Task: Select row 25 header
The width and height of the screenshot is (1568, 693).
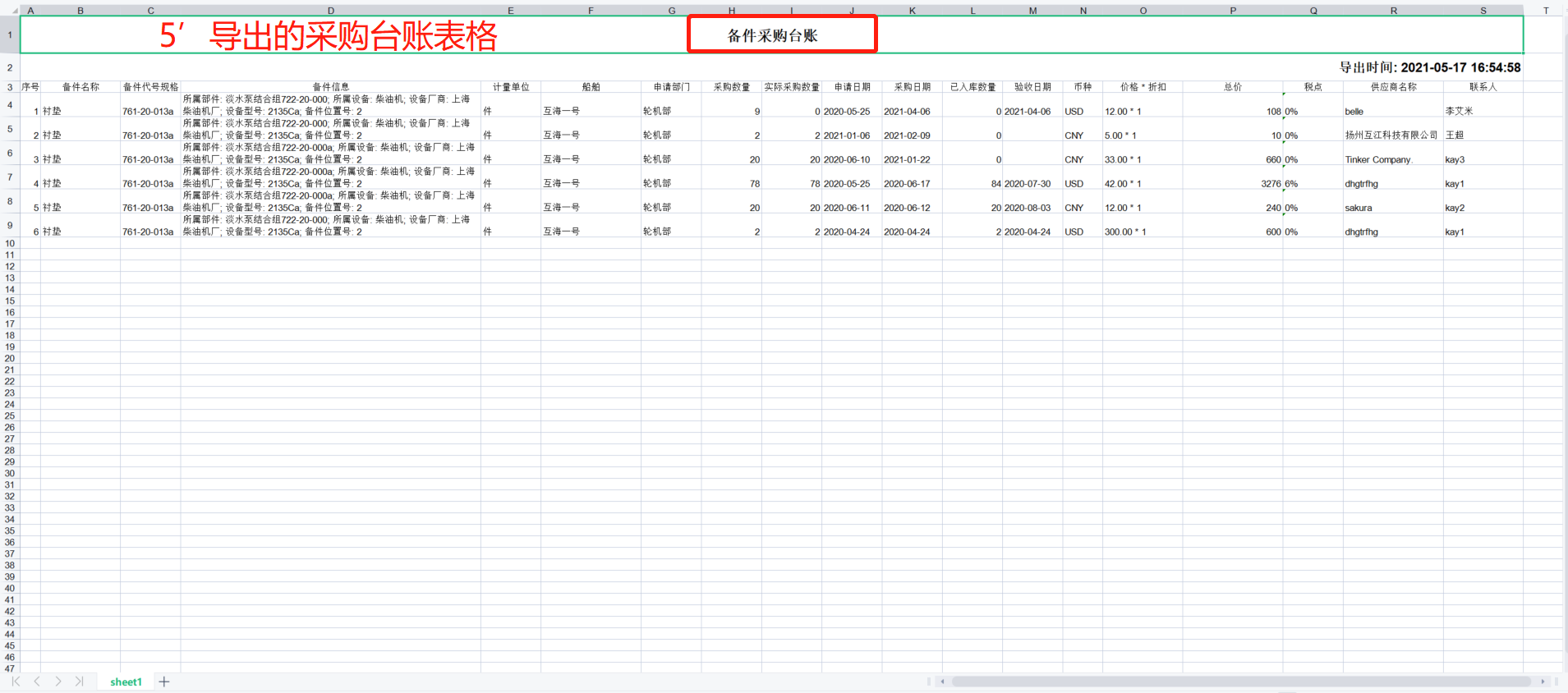Action: [x=10, y=415]
